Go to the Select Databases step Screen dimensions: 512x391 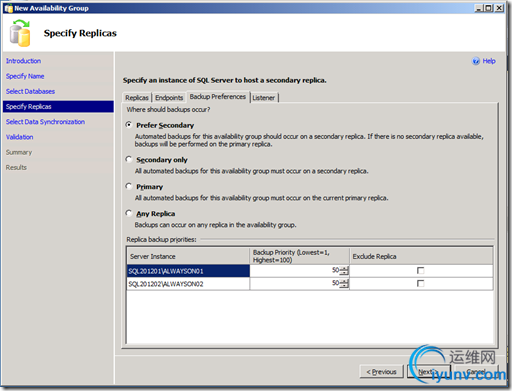[30, 91]
